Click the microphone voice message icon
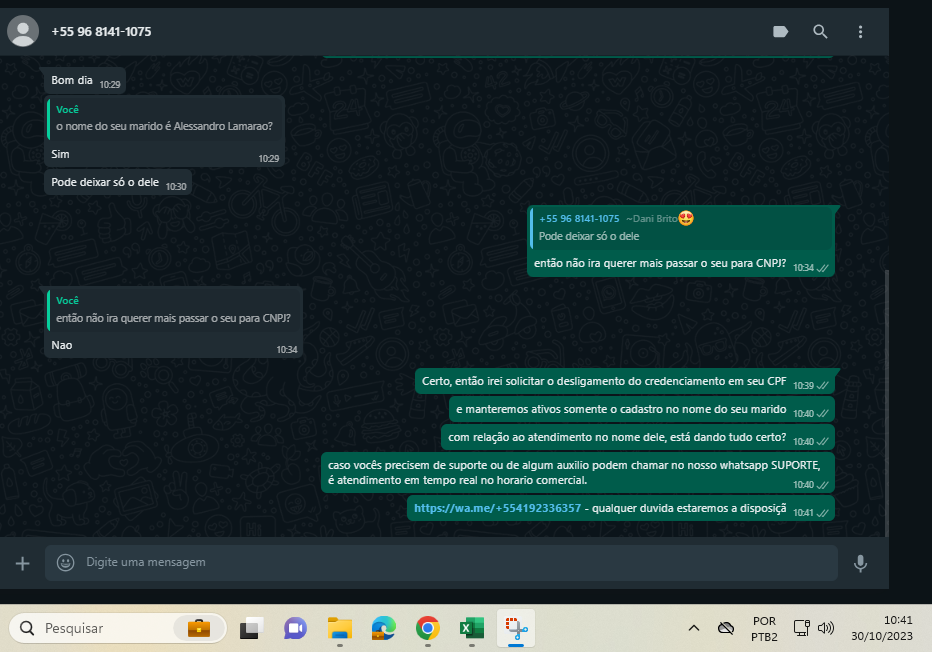 pos(860,563)
